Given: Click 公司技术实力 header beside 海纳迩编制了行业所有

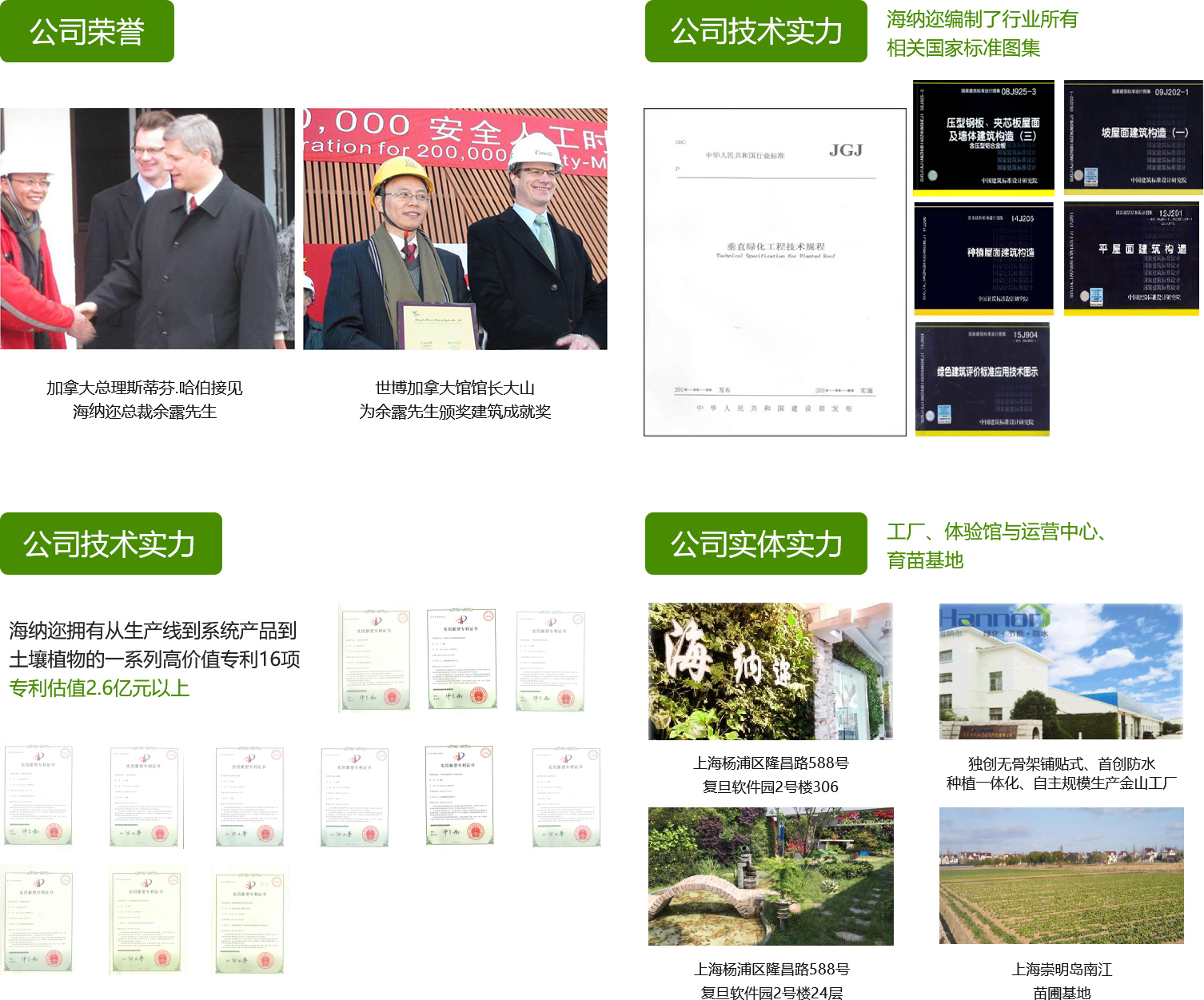Looking at the screenshot, I should (x=756, y=31).
